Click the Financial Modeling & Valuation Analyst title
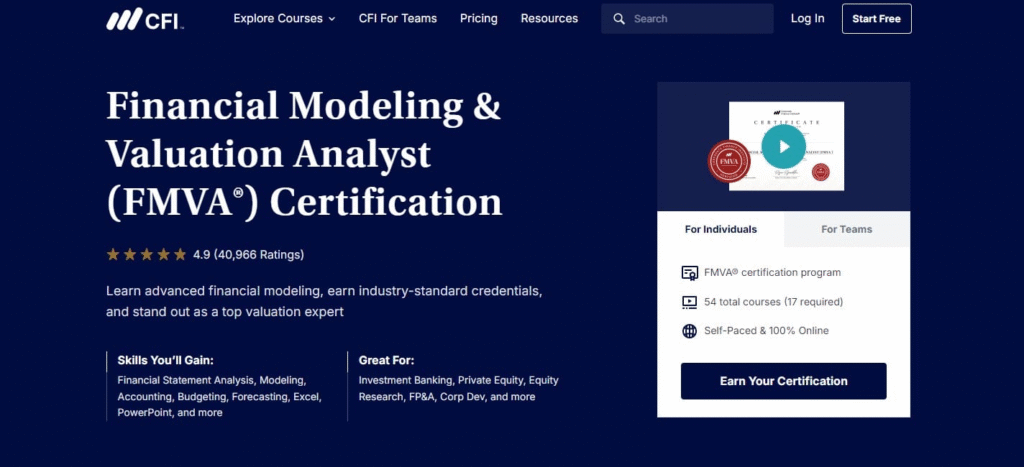This screenshot has width=1024, height=467. point(304,154)
